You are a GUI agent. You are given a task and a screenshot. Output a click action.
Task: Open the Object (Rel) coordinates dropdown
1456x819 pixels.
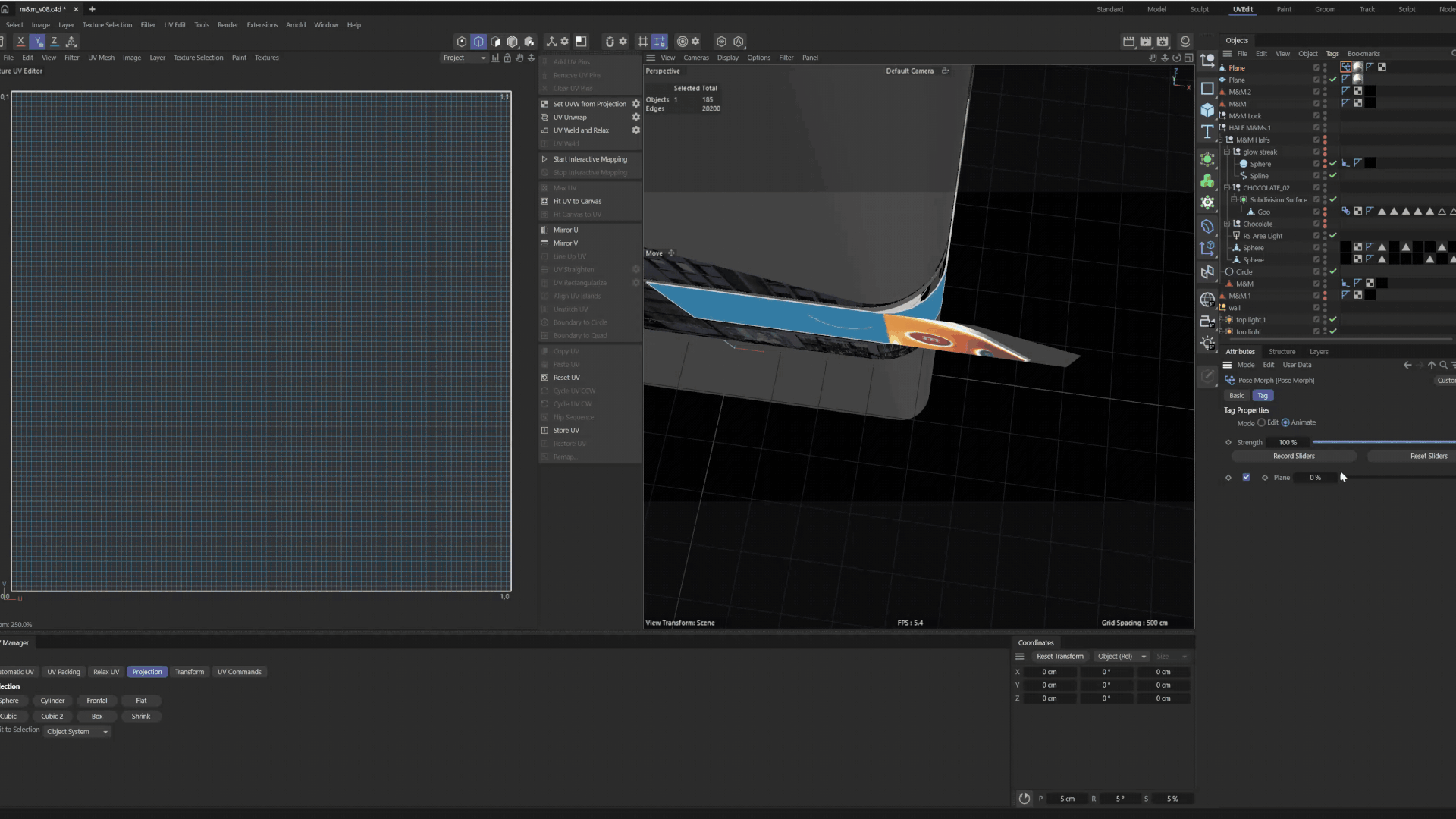coord(1122,657)
